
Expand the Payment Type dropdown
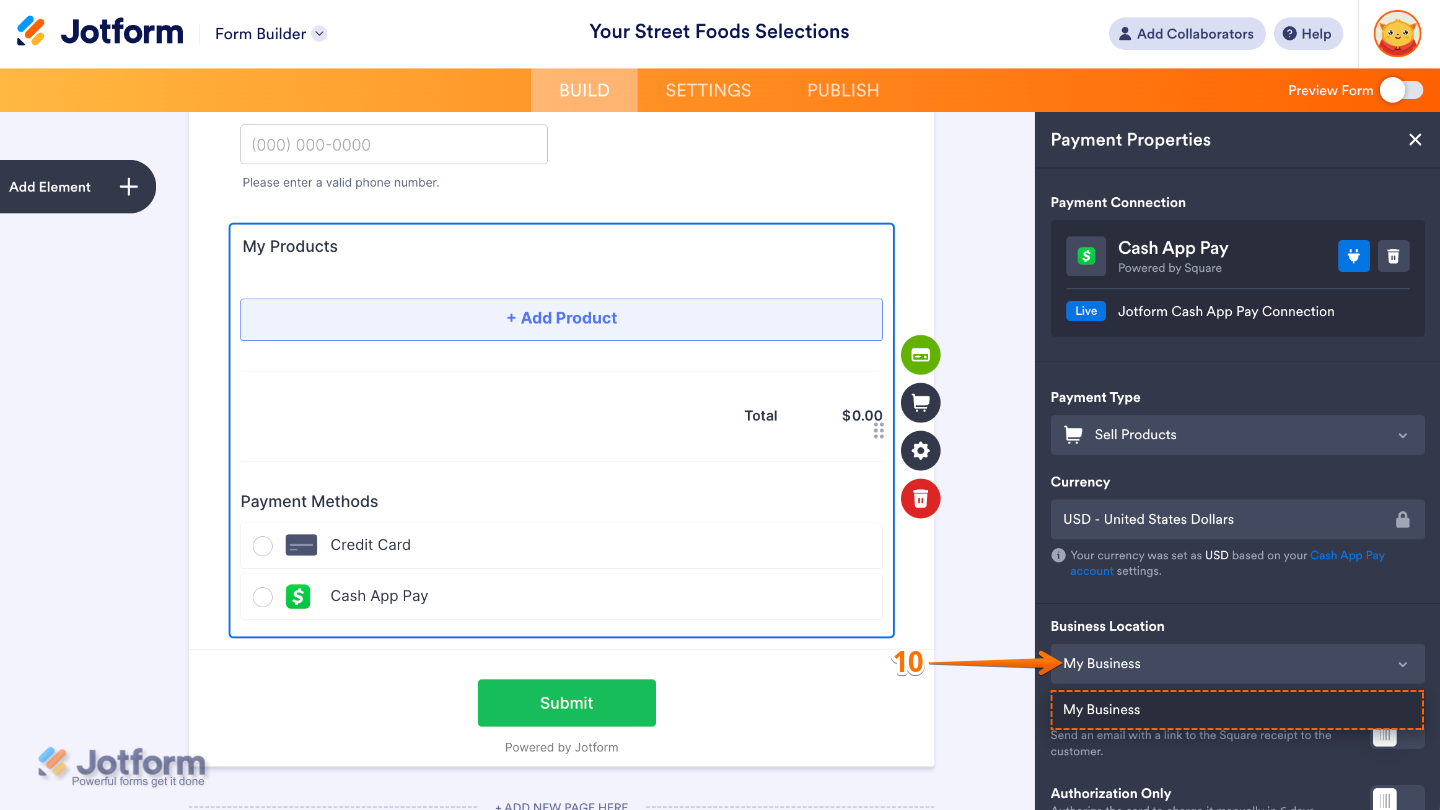pyautogui.click(x=1237, y=435)
